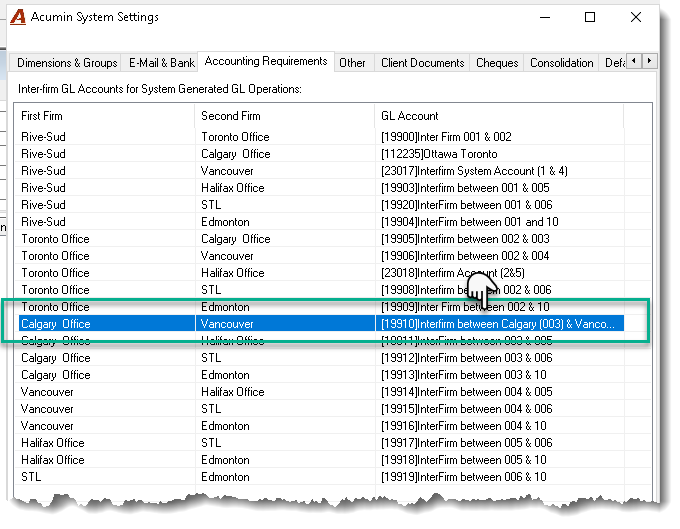Screen dimensions: 680x529
Task: Click Vancouver in the 19914 row
Action: tap(47, 392)
